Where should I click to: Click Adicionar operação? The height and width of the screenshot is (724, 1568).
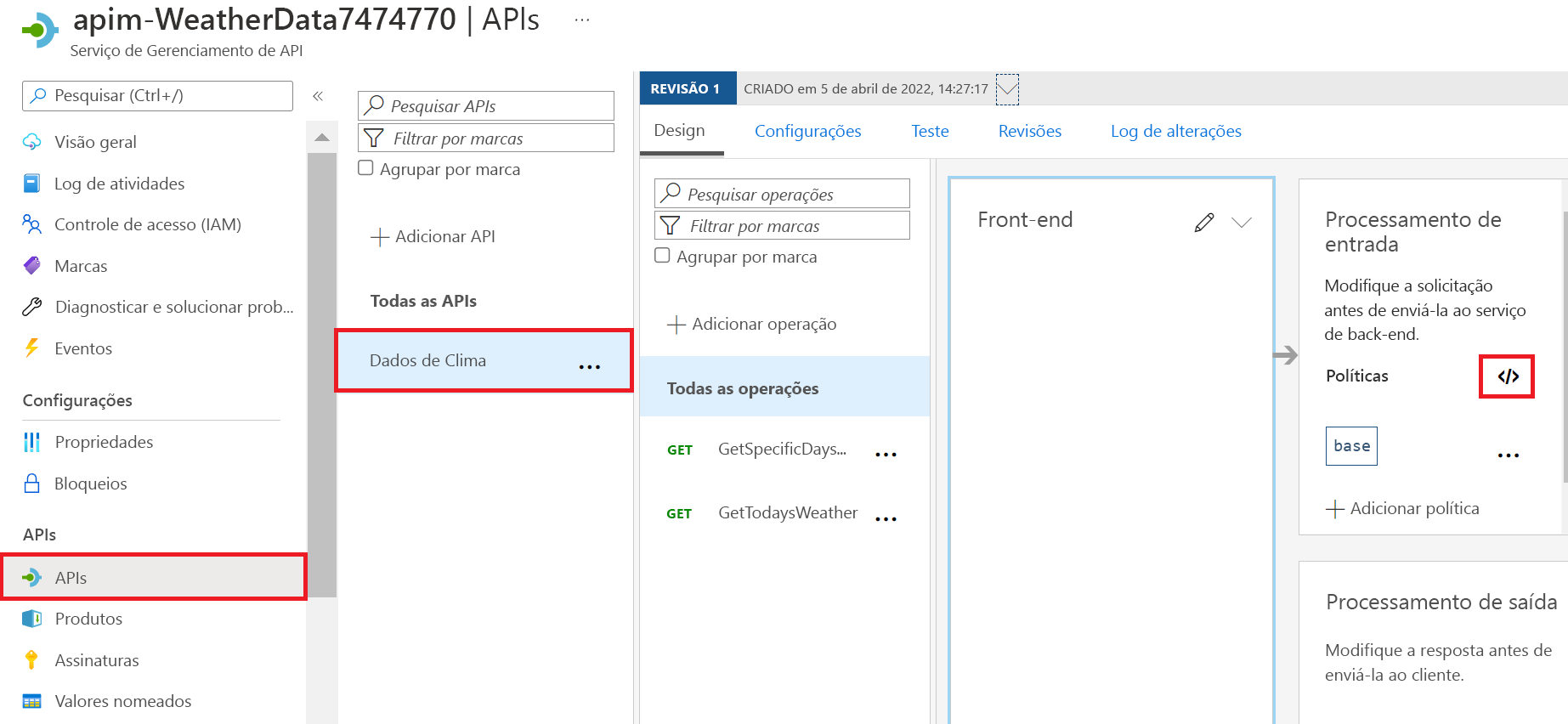752,324
